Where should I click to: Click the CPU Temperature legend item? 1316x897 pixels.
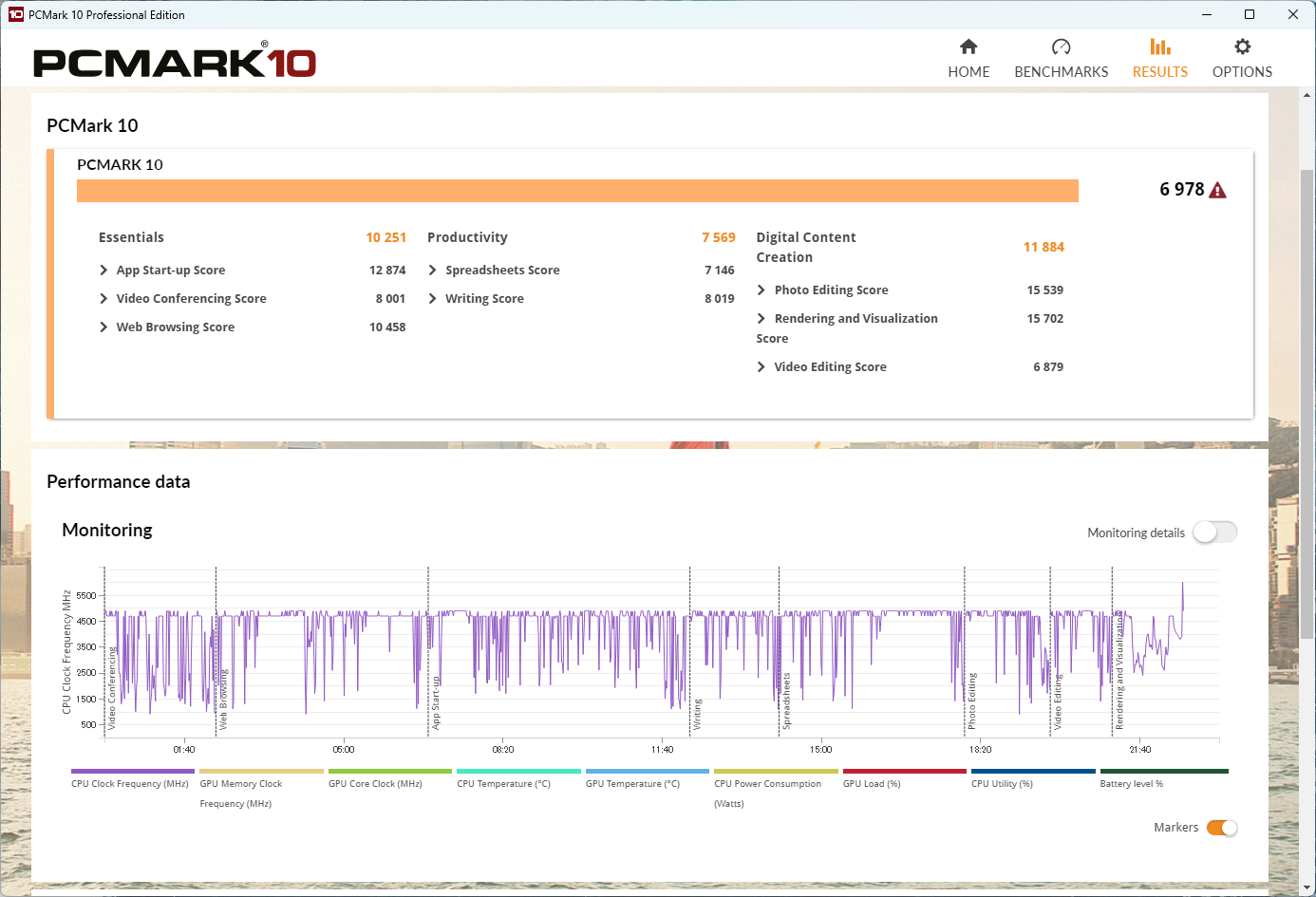click(x=503, y=784)
